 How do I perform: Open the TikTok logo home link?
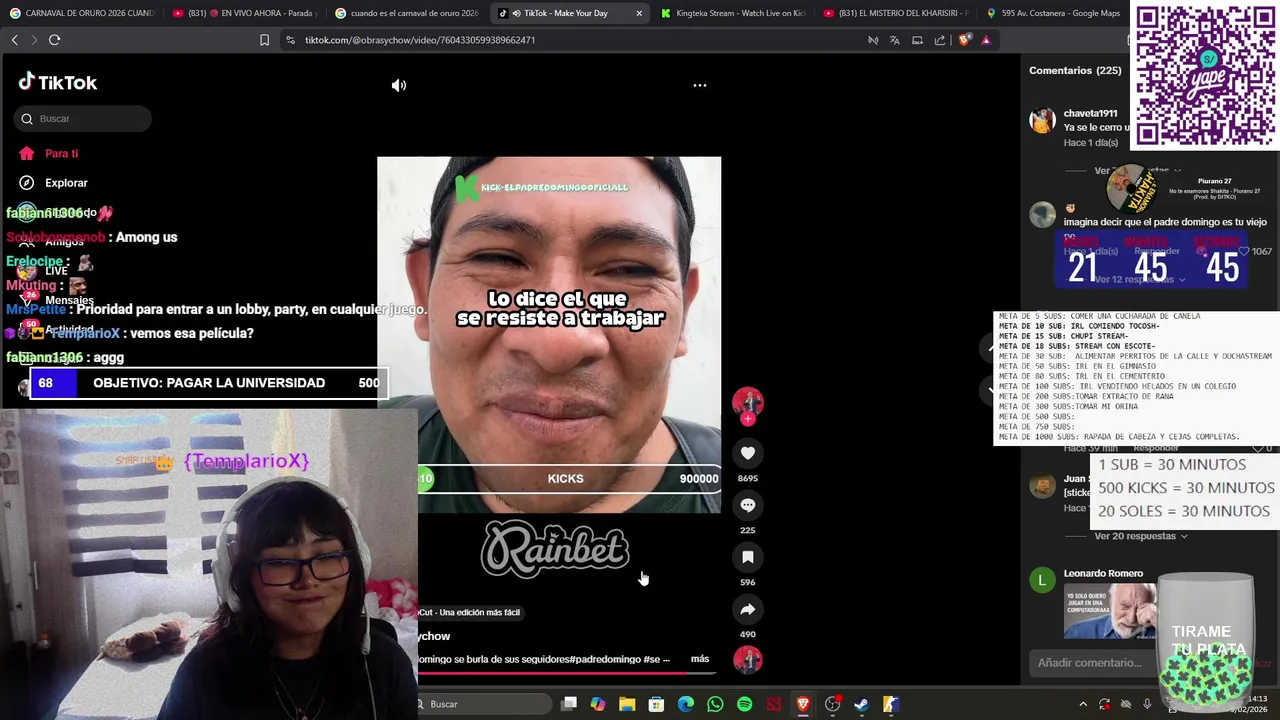[58, 83]
